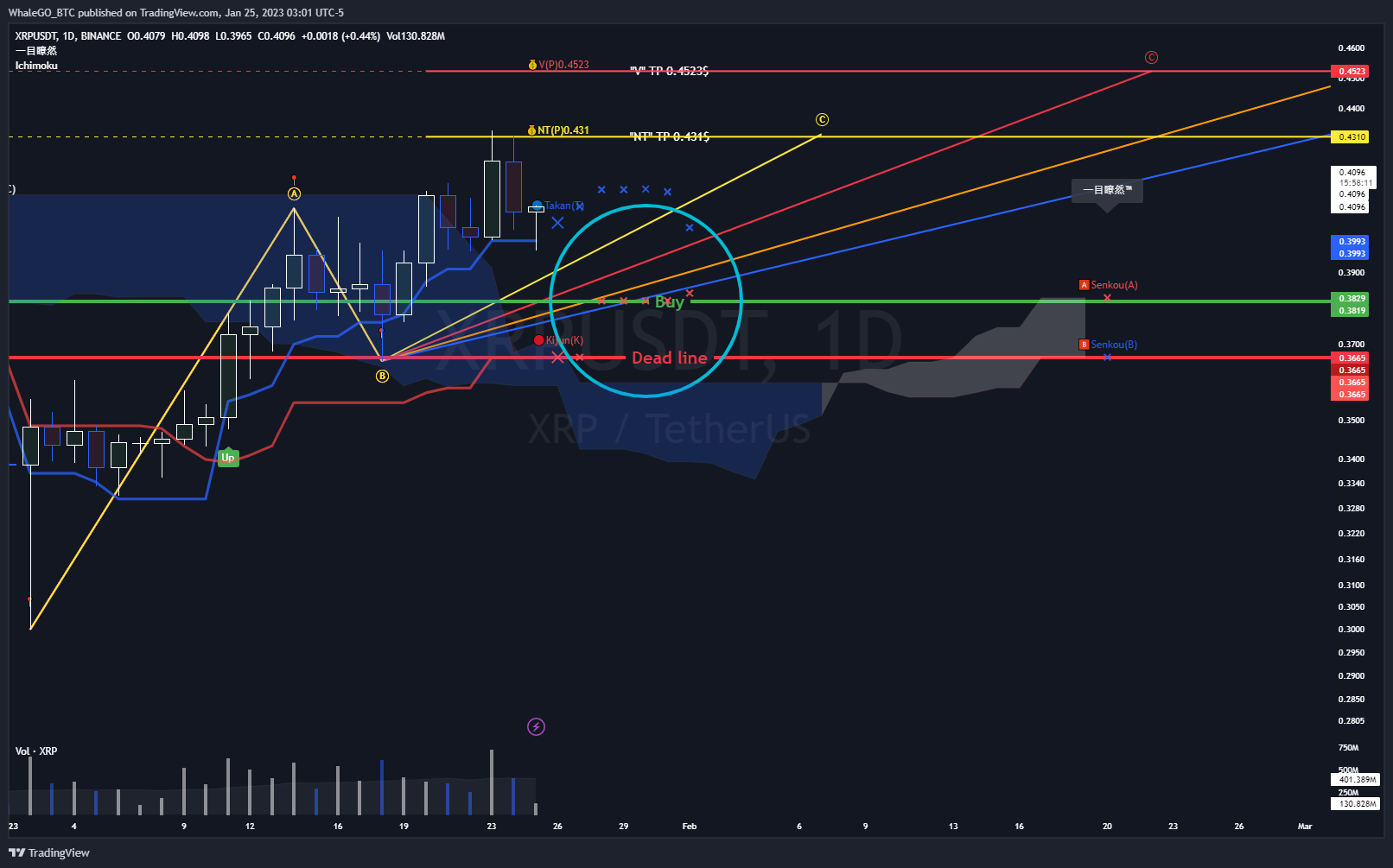Viewport: 1393px width, 868px height.
Task: Click the red 0.4523 price axis tag
Action: point(1350,72)
